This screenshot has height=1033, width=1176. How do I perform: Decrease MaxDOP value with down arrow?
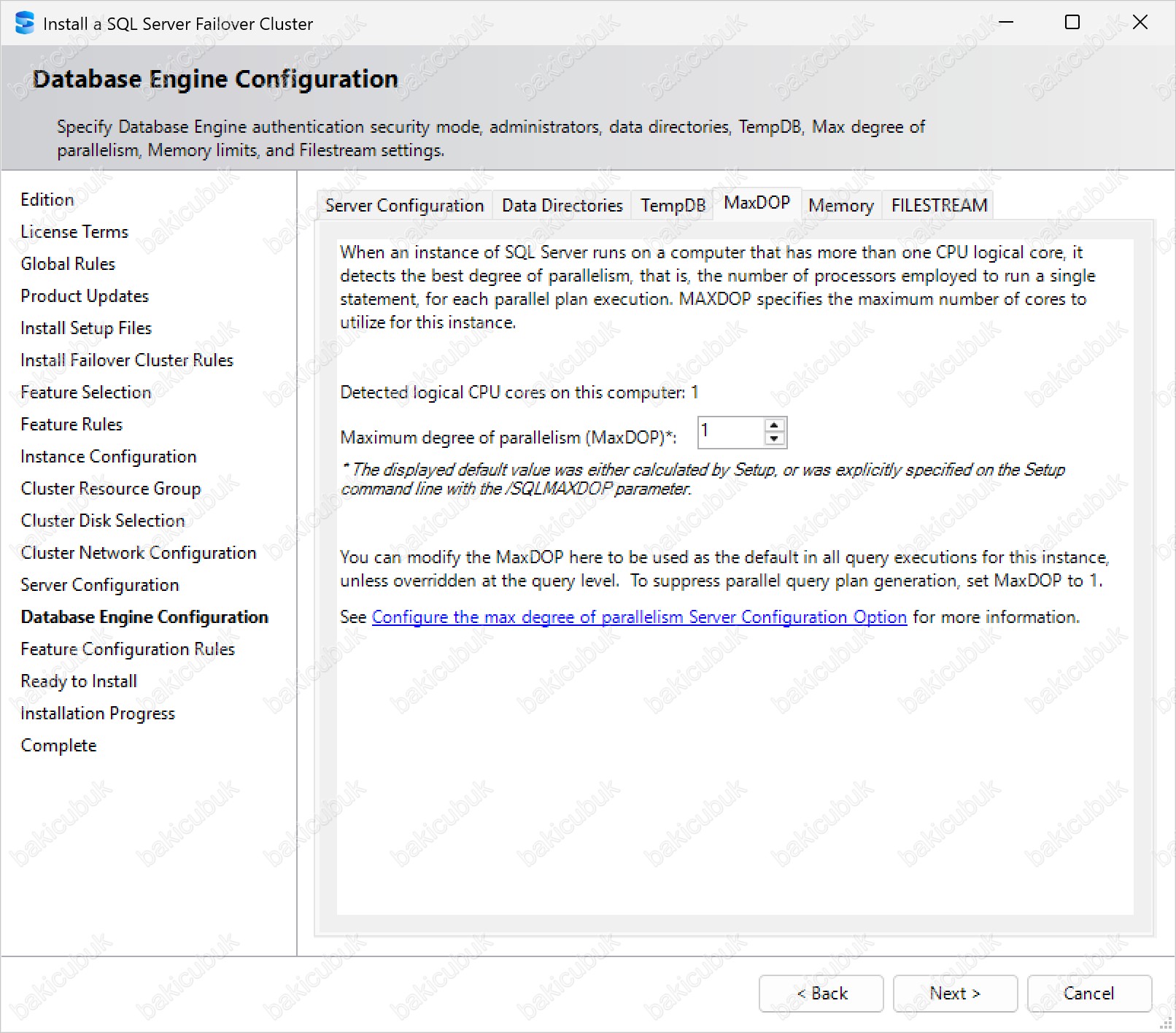[774, 439]
